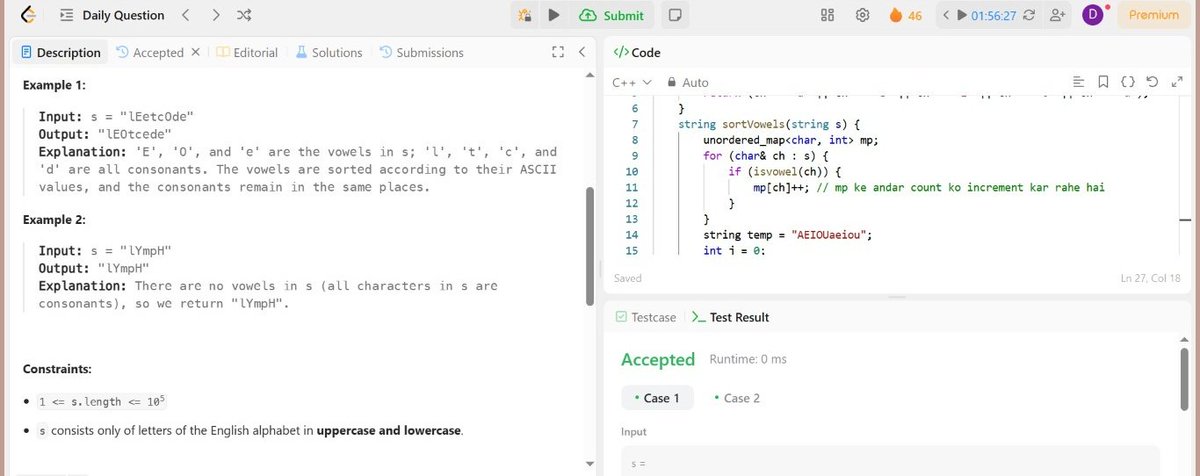The image size is (1200, 476).
Task: Click the 1 <= s.length <= 10^5 constraint
Action: tap(102, 401)
